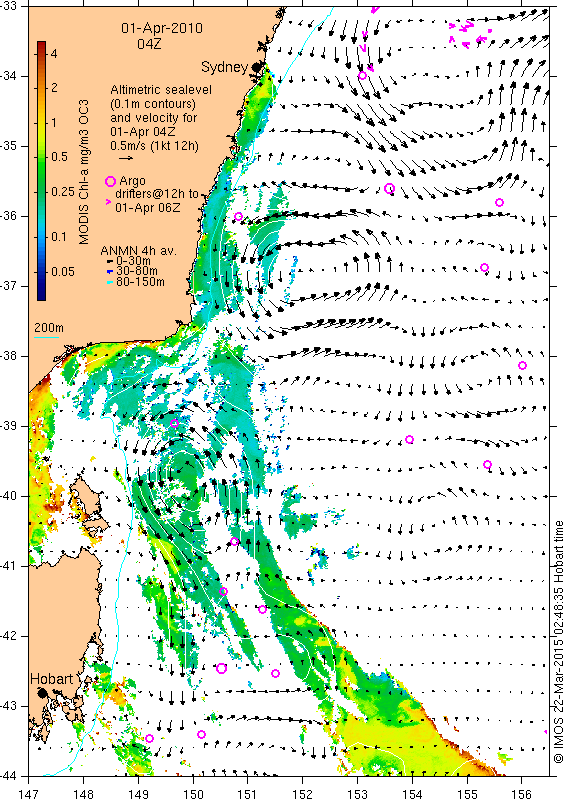Click the Argo float circle near 43.5°S 149.2°E
The width and height of the screenshot is (570, 800).
tap(150, 738)
